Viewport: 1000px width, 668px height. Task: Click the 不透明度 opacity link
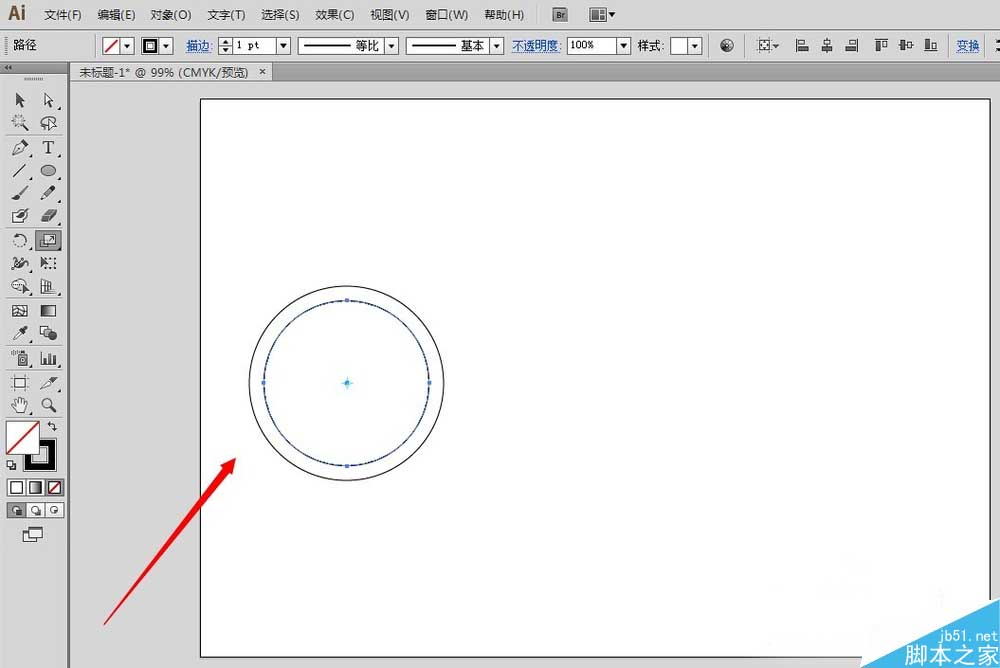coord(536,46)
